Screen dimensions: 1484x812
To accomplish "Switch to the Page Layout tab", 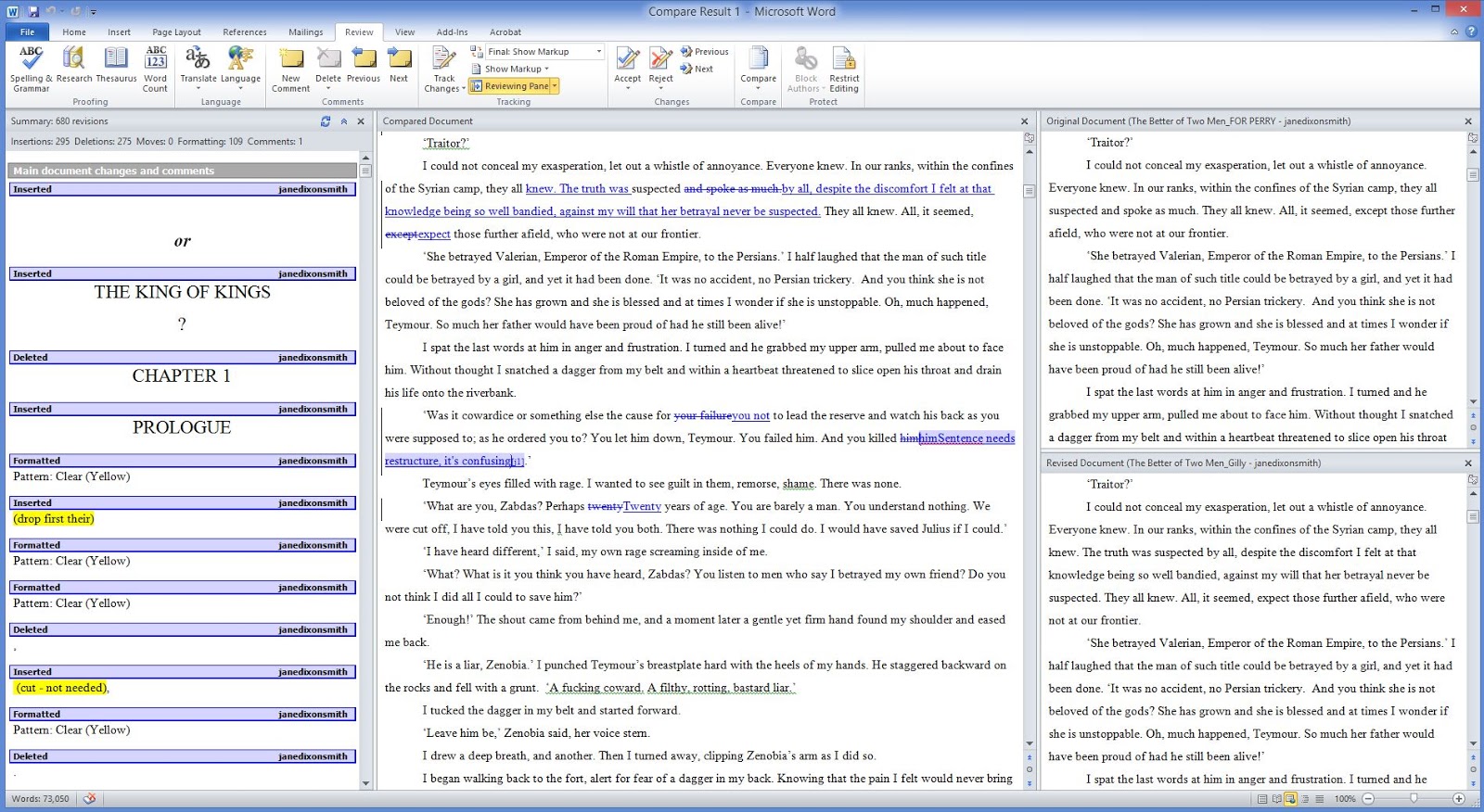I will (176, 32).
